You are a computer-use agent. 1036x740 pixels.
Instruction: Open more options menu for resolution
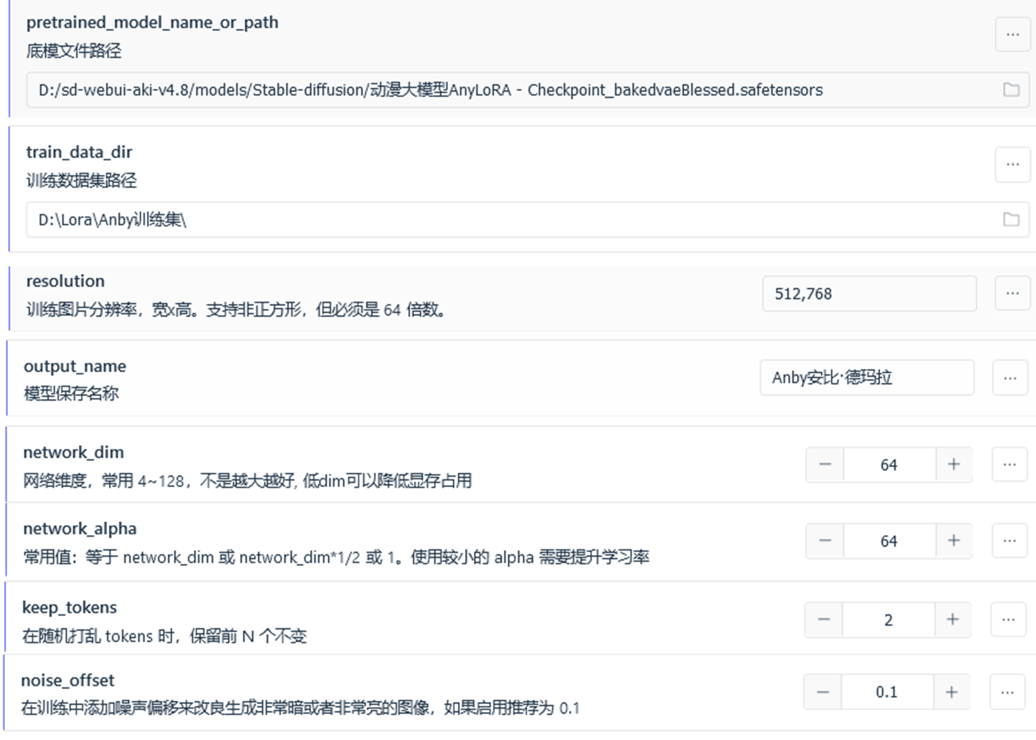click(1013, 294)
